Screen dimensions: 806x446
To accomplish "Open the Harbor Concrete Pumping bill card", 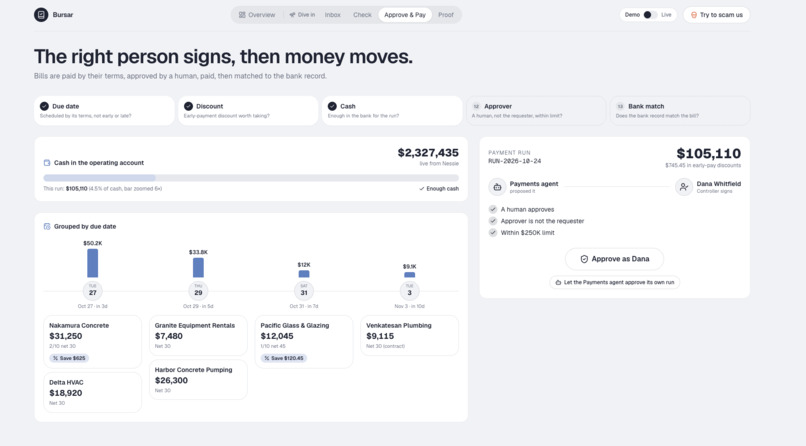I will coord(198,380).
